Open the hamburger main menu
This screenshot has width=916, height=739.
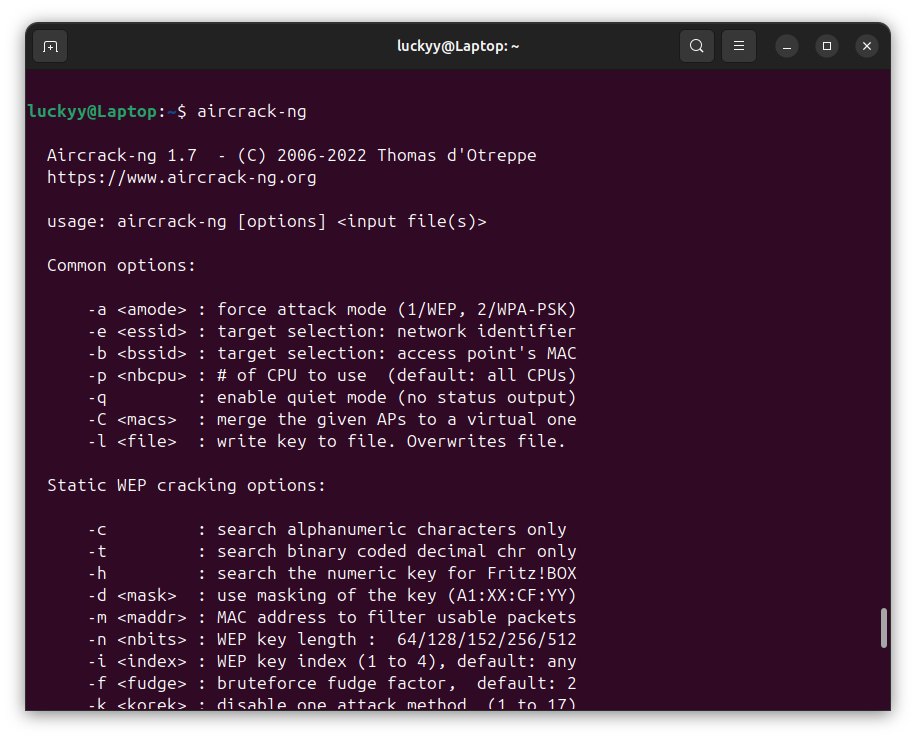[x=739, y=46]
